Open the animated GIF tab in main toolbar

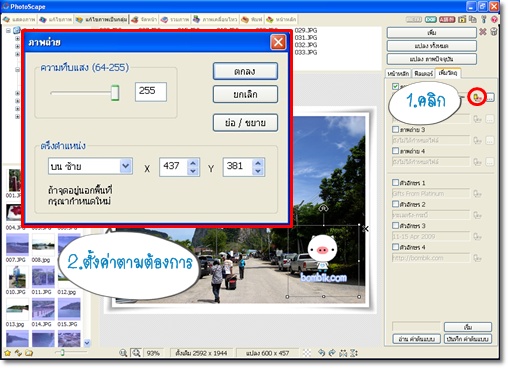pos(215,20)
